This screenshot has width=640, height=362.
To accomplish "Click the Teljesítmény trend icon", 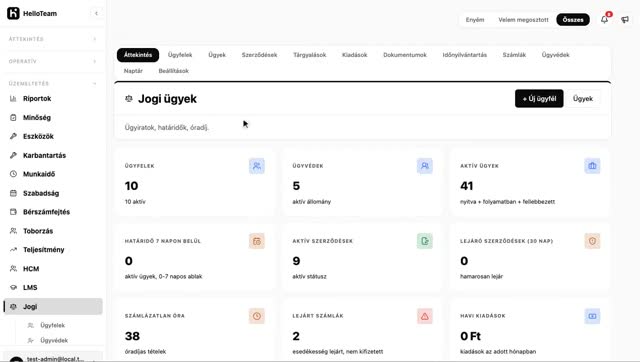I will coord(13,249).
